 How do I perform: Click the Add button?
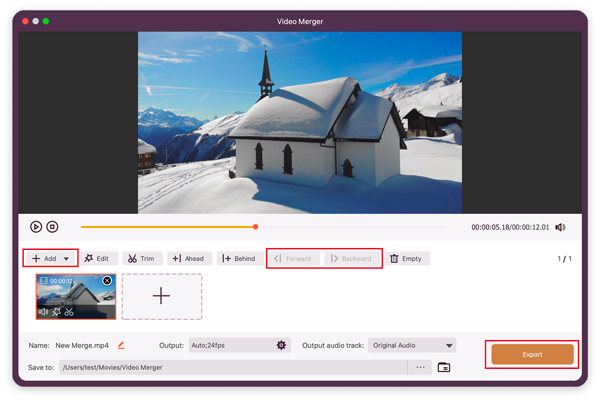pyautogui.click(x=44, y=259)
